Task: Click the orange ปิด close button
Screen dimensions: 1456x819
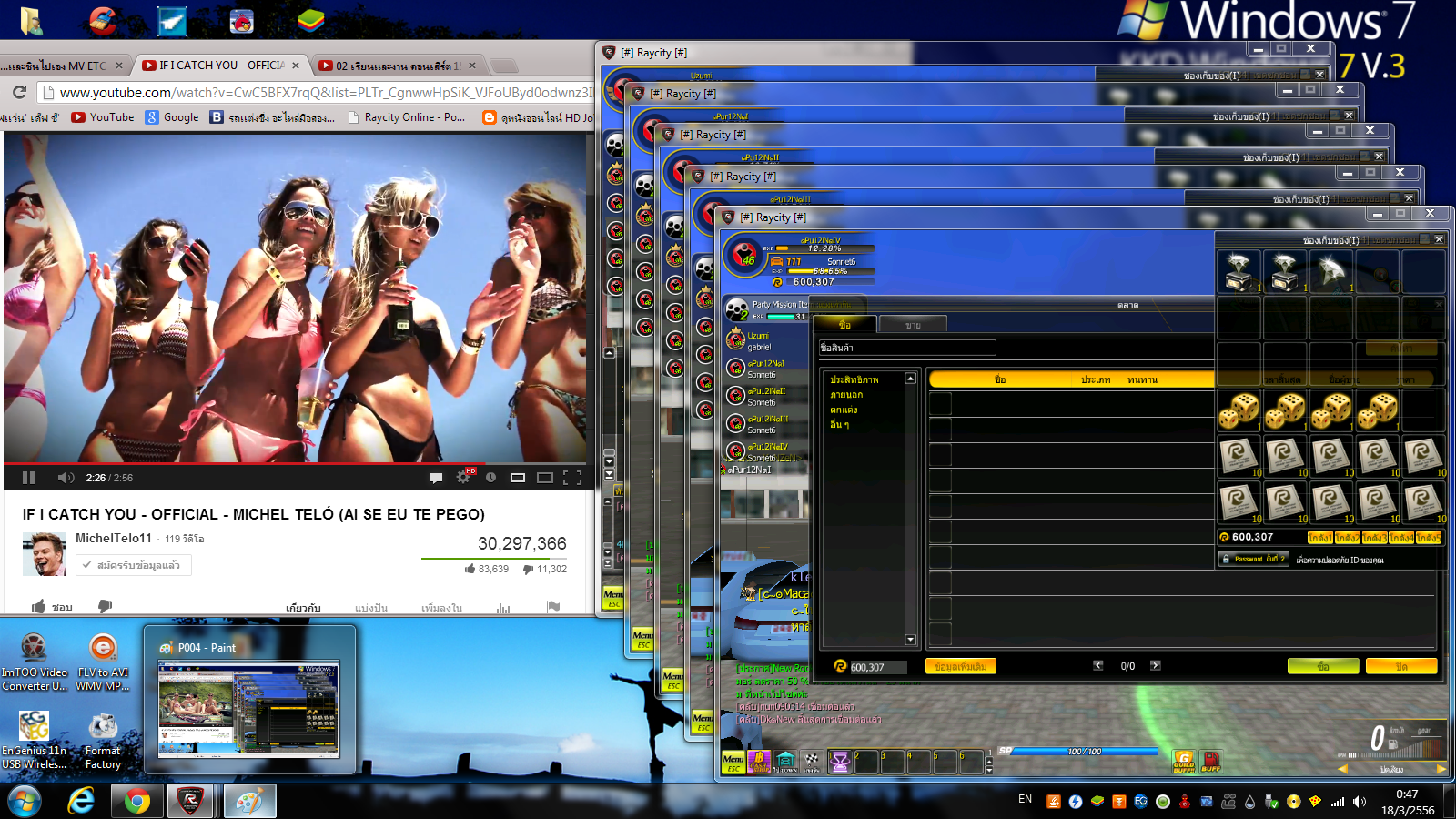Action: coord(1401,666)
